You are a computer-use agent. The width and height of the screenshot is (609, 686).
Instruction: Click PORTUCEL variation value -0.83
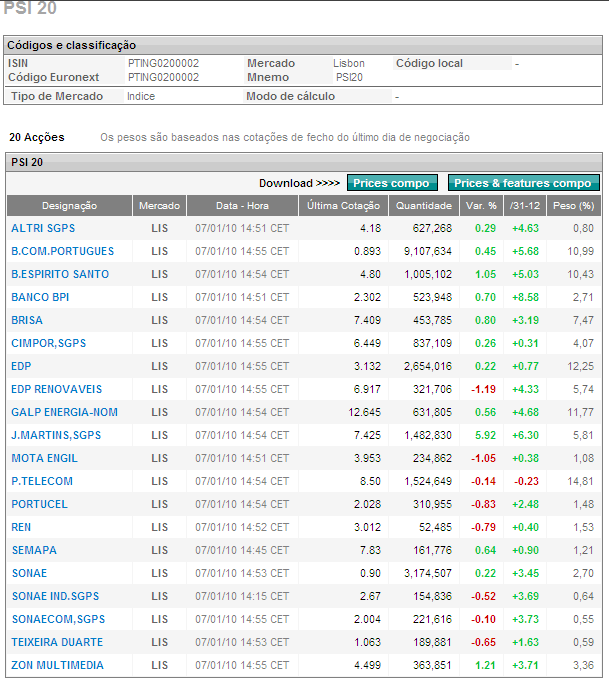click(x=483, y=504)
